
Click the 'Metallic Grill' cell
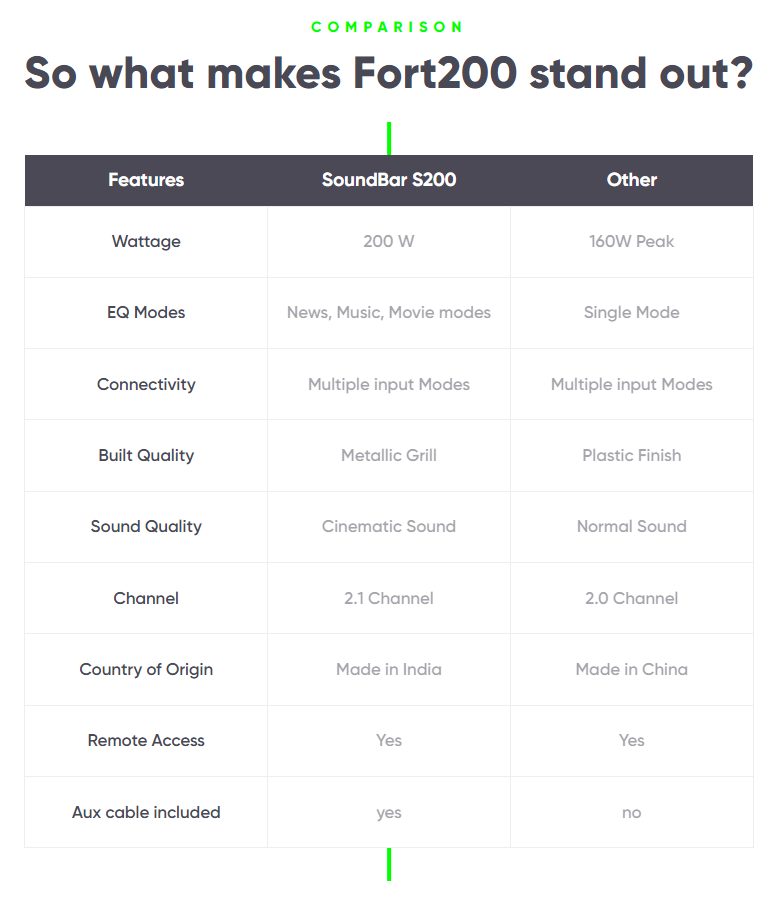[389, 455]
